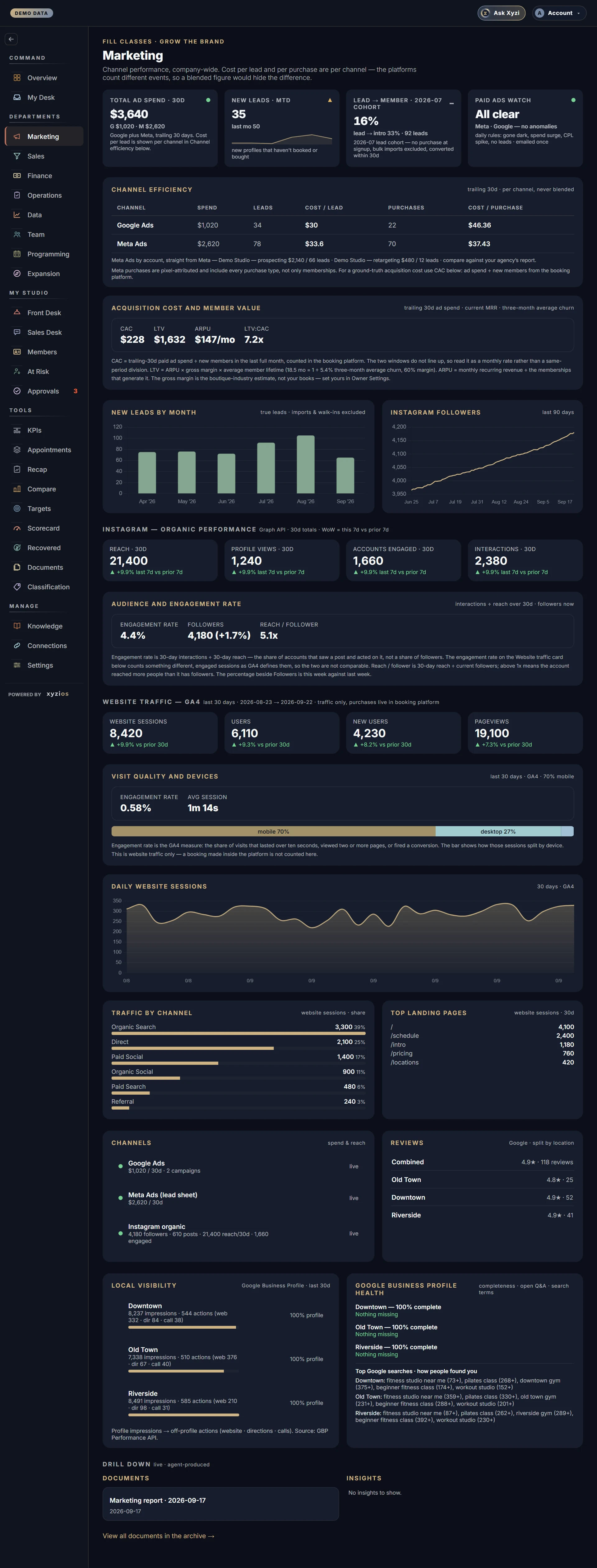Image resolution: width=597 pixels, height=1568 pixels.
Task: Click the Appointments layers icon
Action: 17,450
